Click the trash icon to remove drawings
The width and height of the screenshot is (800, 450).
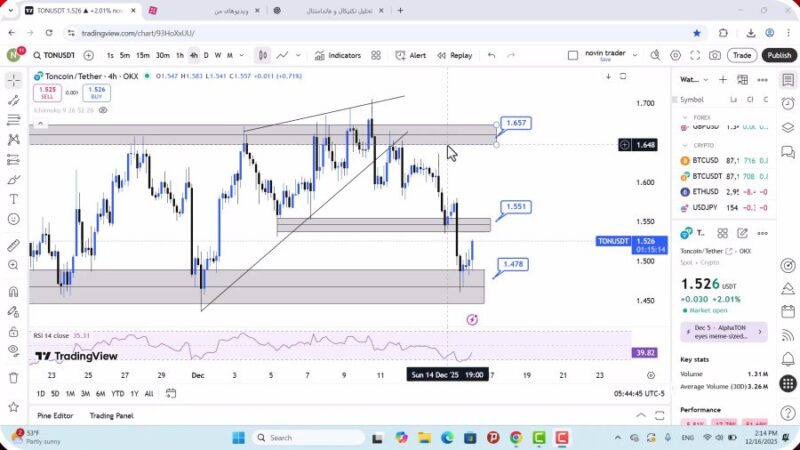pos(13,377)
